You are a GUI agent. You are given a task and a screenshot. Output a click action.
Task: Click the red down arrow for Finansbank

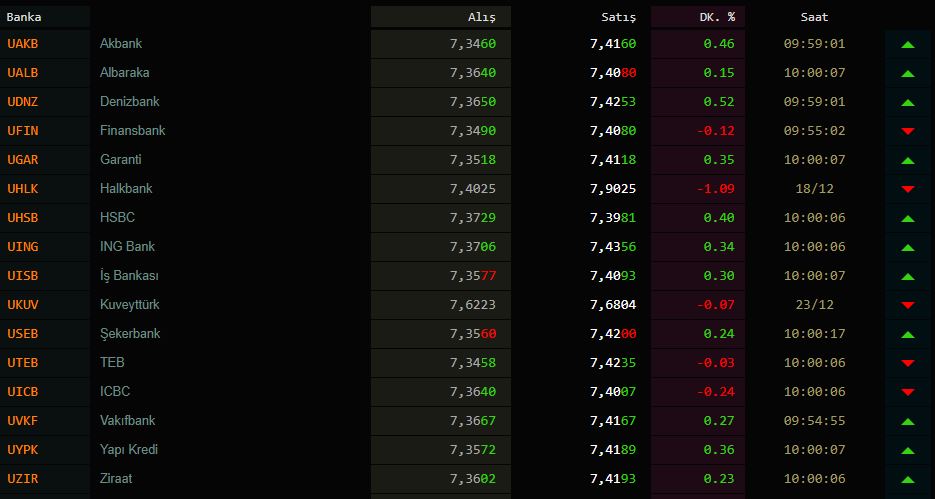908,132
